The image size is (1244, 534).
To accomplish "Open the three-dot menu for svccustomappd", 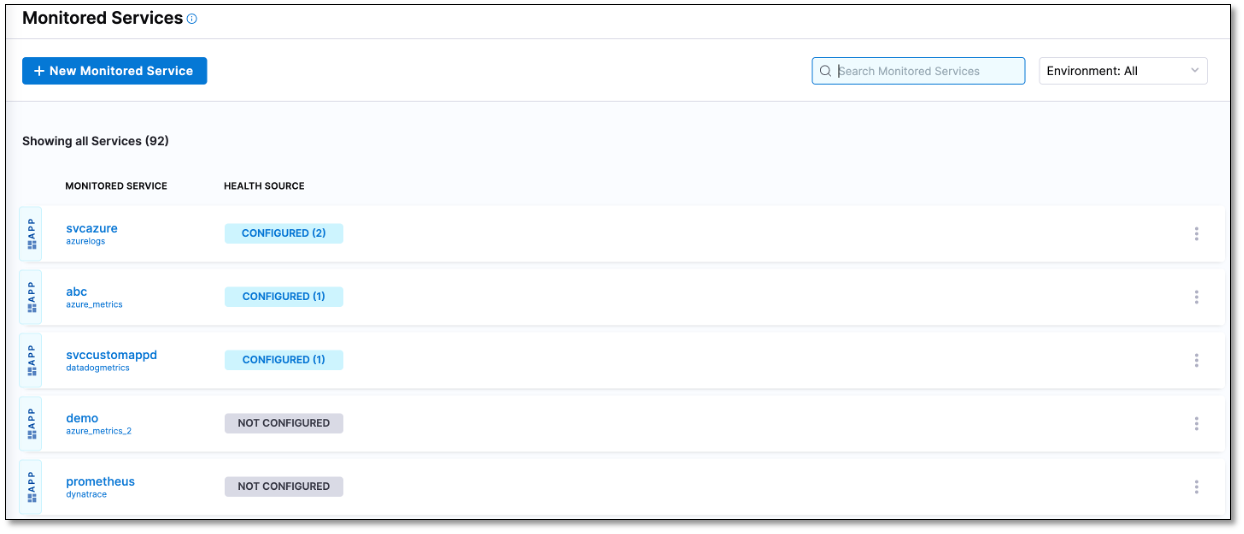I will [1196, 360].
